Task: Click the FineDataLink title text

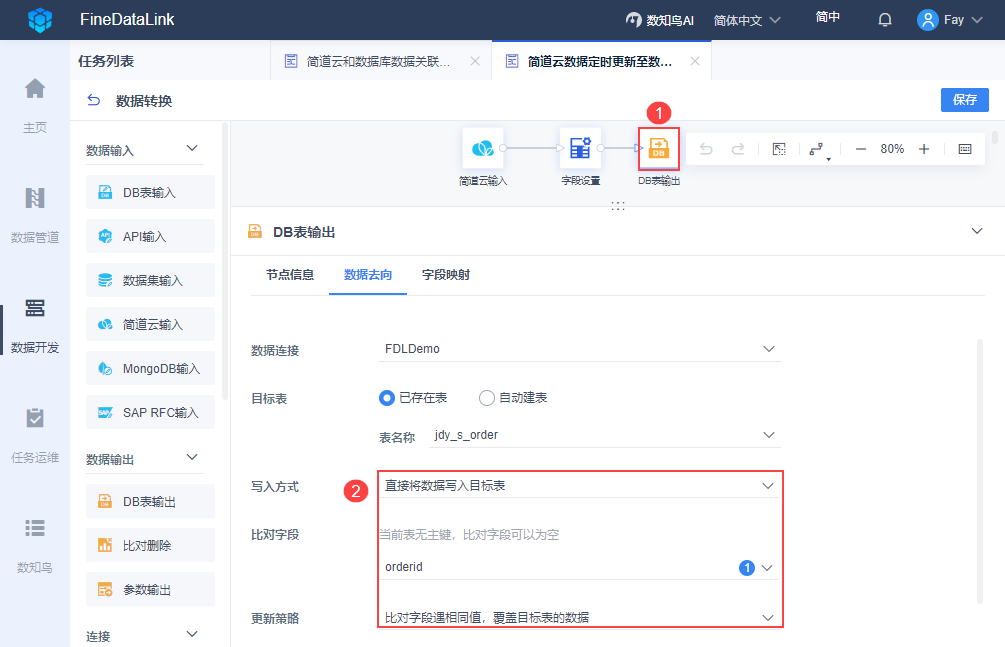Action: pyautogui.click(x=127, y=20)
